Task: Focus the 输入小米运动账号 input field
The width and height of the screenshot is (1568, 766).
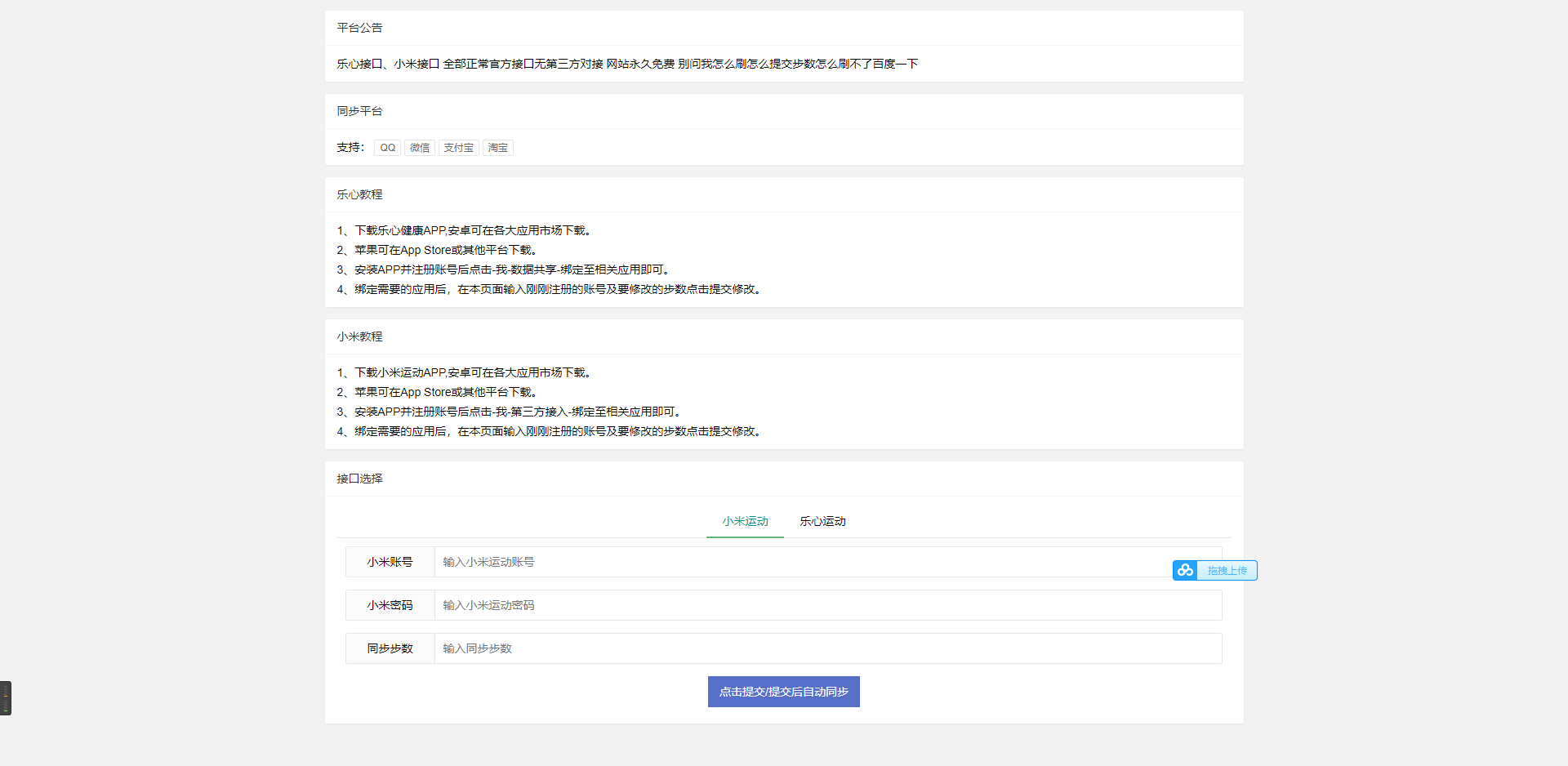Action: pyautogui.click(x=828, y=562)
